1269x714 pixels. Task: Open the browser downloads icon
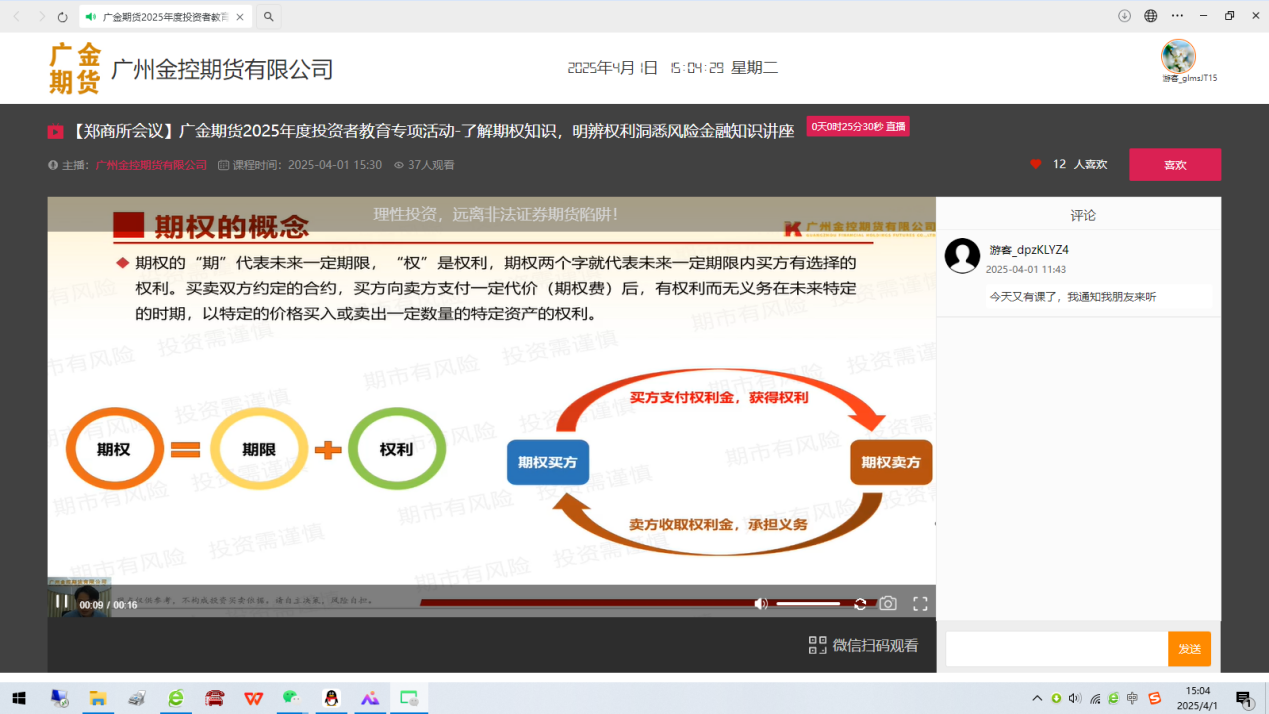(1124, 16)
